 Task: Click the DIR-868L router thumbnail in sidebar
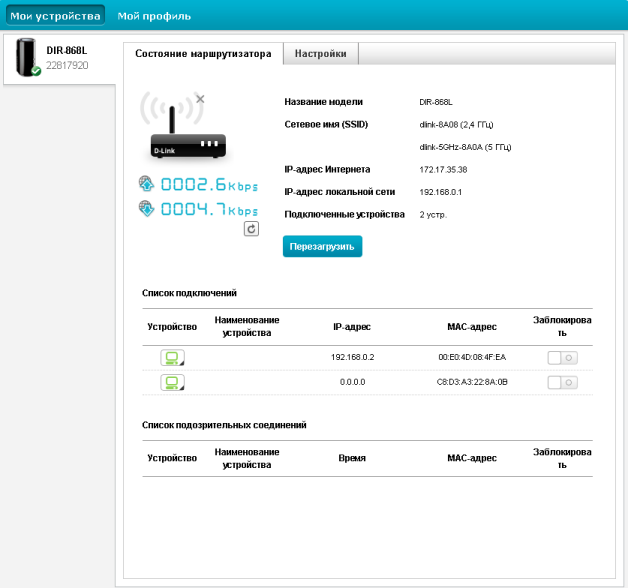click(28, 57)
